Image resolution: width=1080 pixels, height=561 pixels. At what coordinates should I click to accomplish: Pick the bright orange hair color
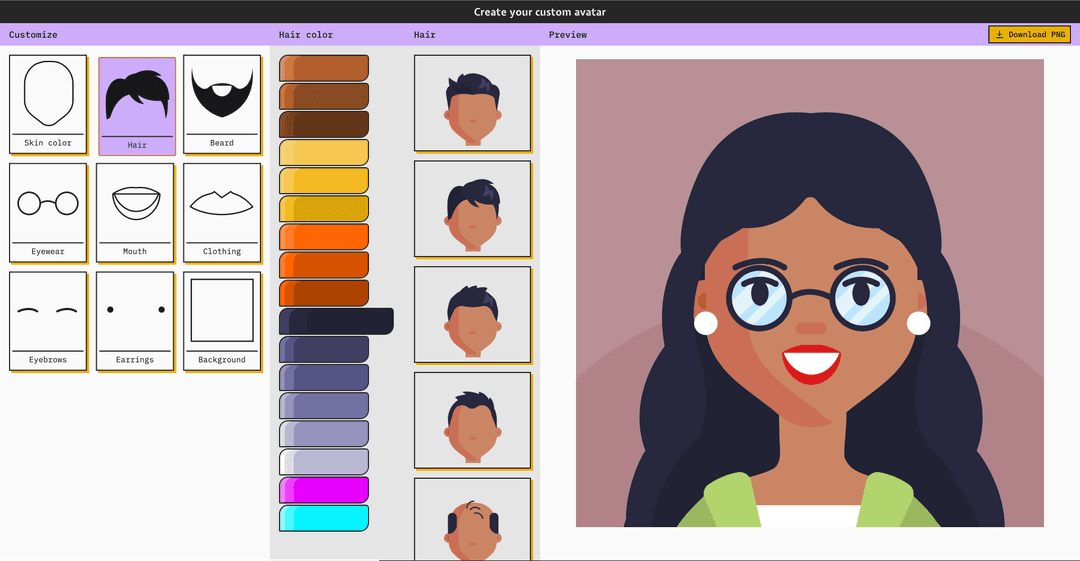tap(324, 237)
